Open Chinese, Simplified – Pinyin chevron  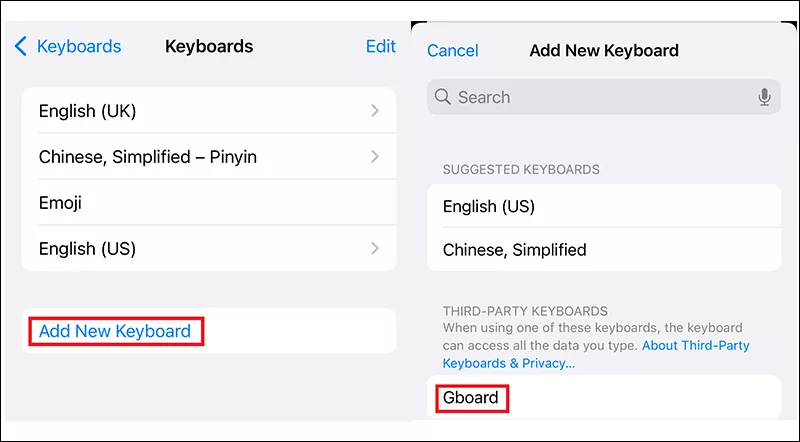[375, 157]
